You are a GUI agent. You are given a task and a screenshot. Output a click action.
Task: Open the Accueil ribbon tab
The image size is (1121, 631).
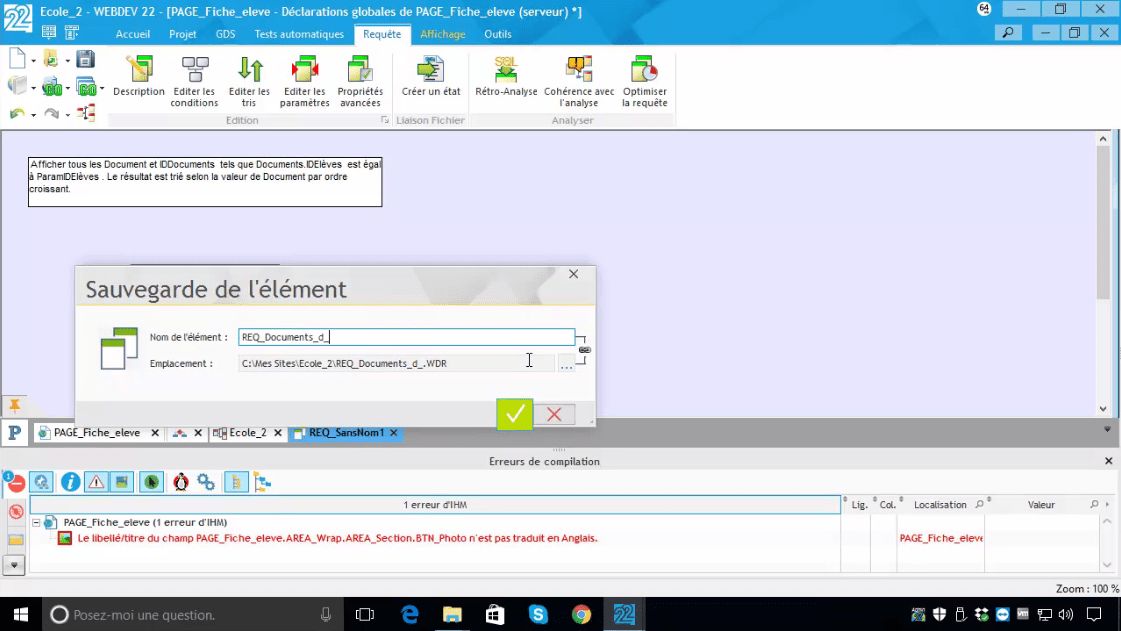coord(133,34)
